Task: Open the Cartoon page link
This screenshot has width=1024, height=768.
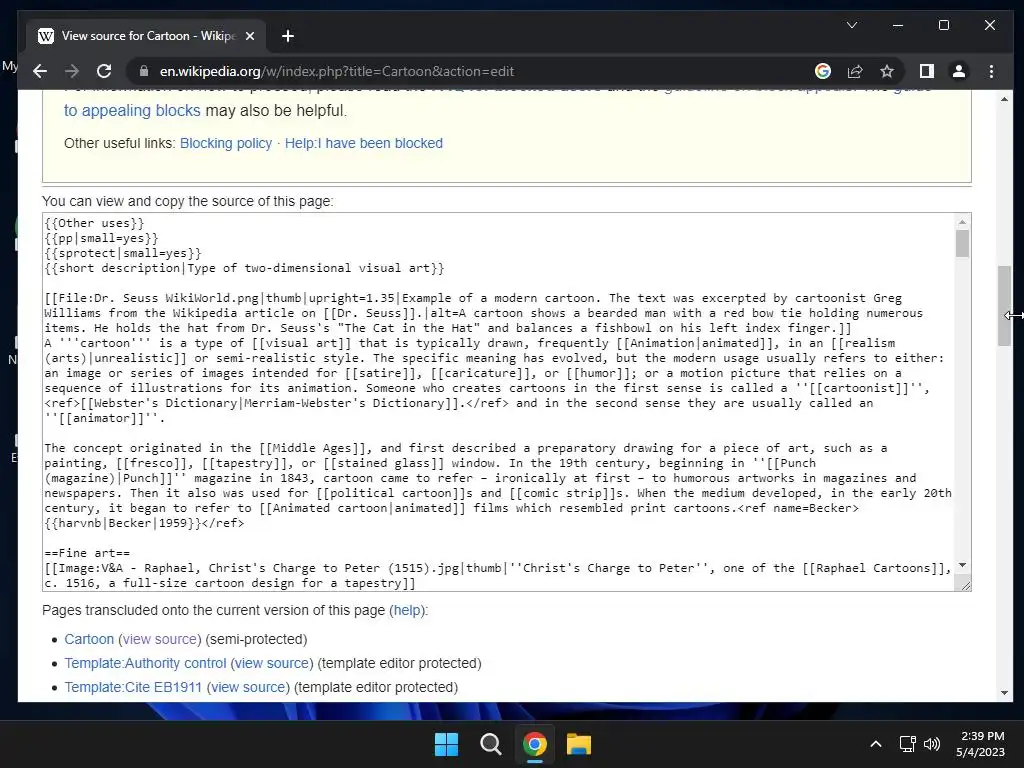Action: click(89, 639)
